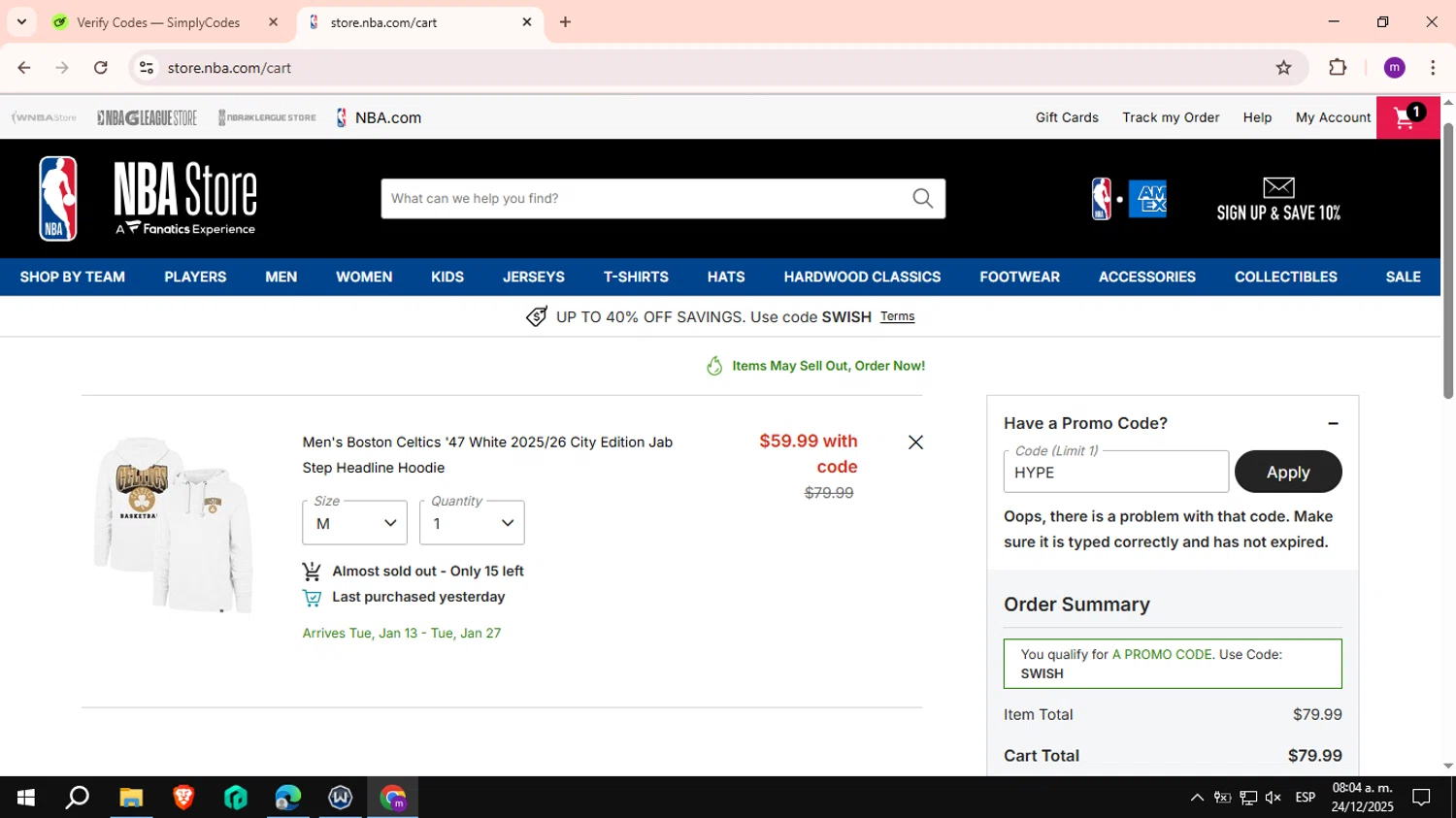Open Chrome three-dot menu
Screen dimensions: 1456x818
coord(1433,68)
